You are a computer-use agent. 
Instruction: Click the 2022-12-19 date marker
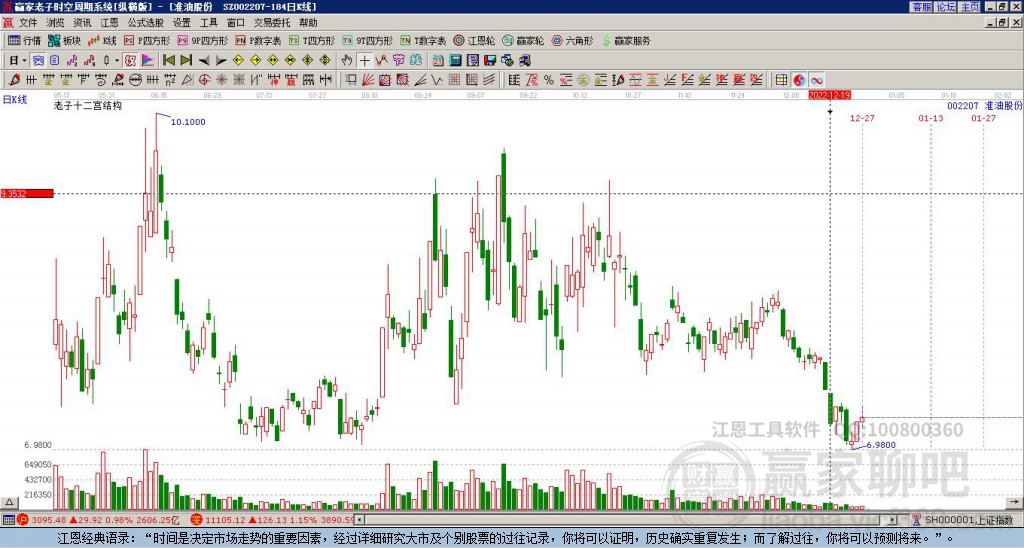[829, 95]
